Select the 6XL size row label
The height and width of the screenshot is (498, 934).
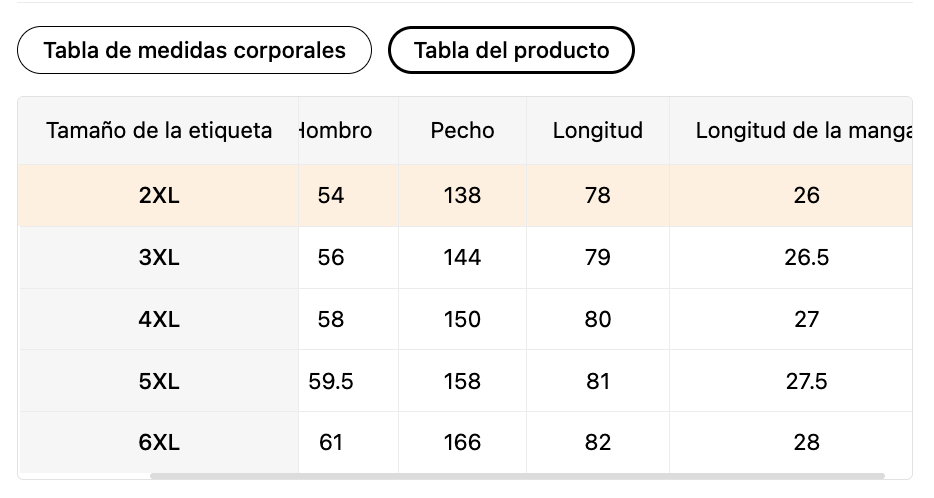(158, 443)
